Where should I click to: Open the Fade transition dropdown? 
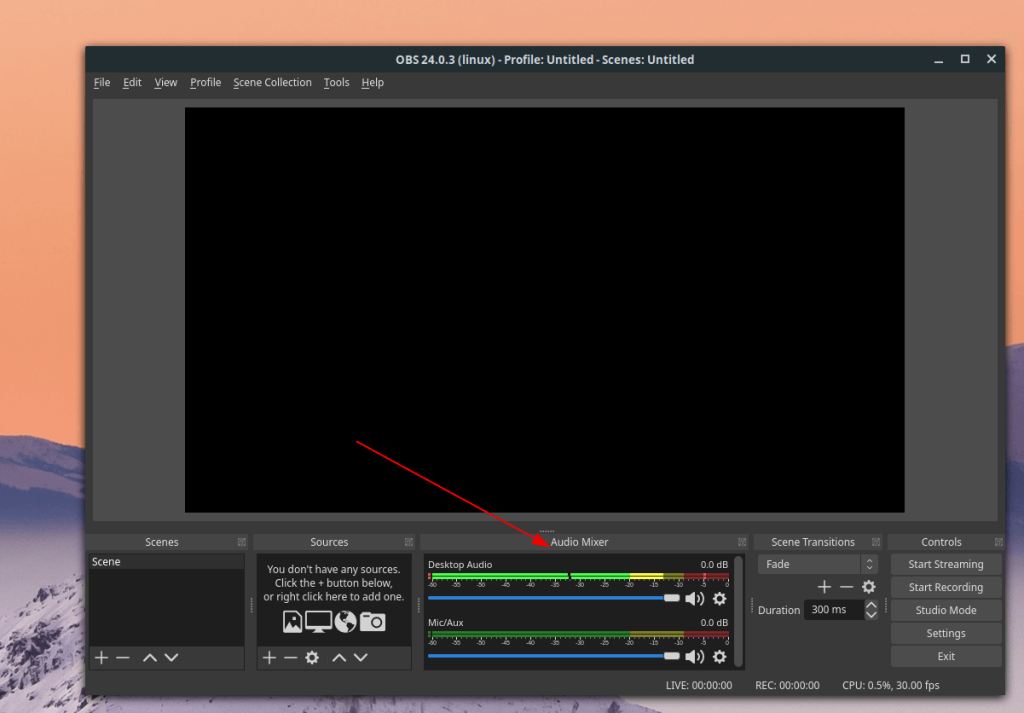click(808, 563)
